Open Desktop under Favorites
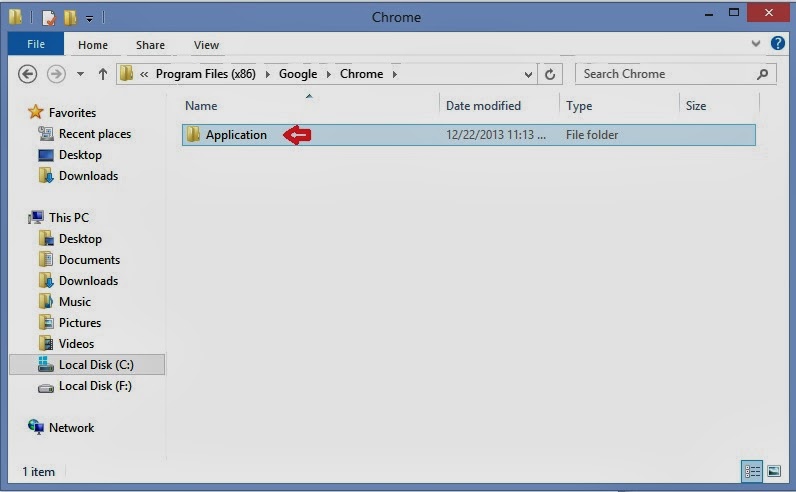This screenshot has height=492, width=796. [80, 155]
